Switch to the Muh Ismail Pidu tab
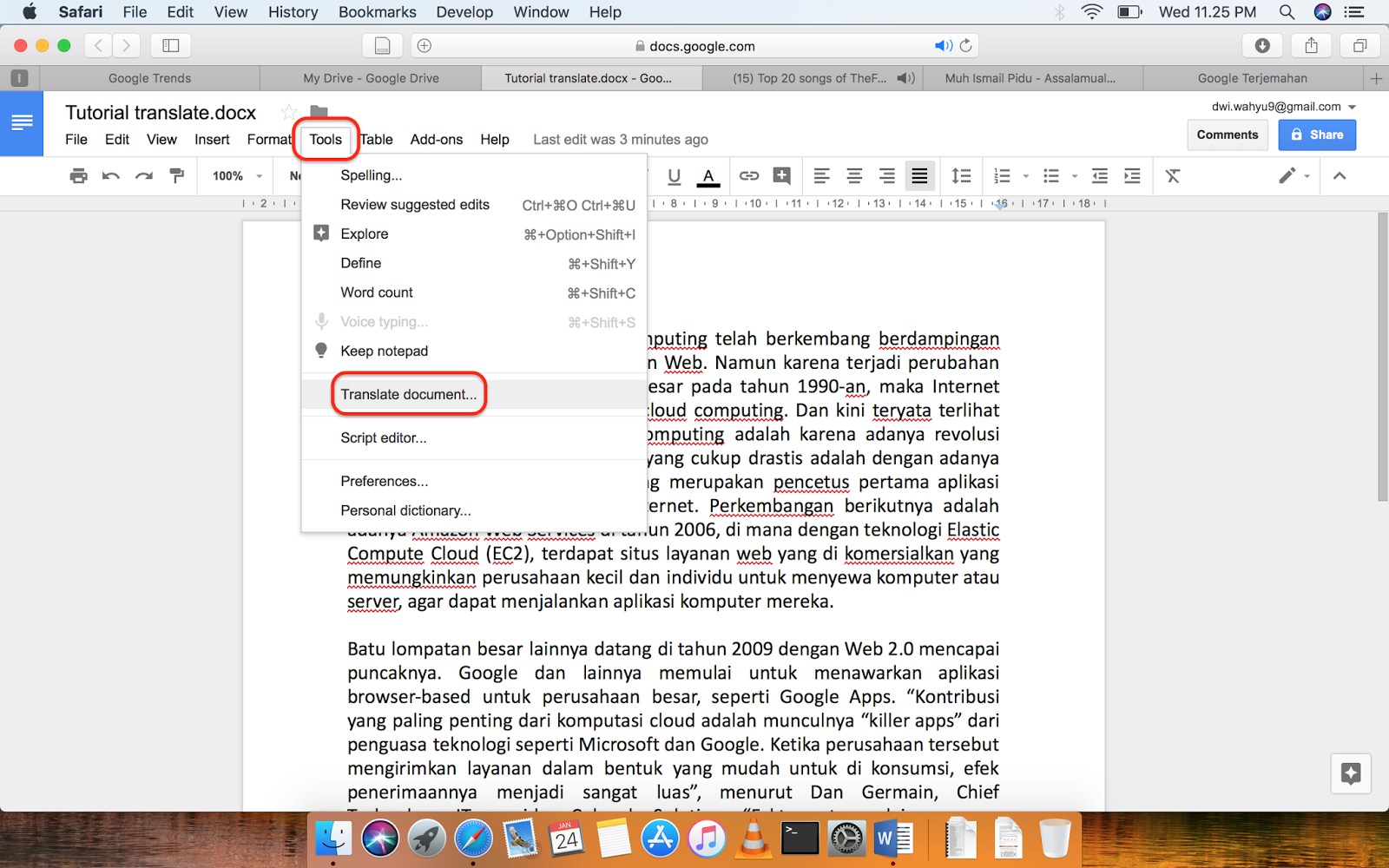Image resolution: width=1389 pixels, height=868 pixels. pyautogui.click(x=1030, y=78)
